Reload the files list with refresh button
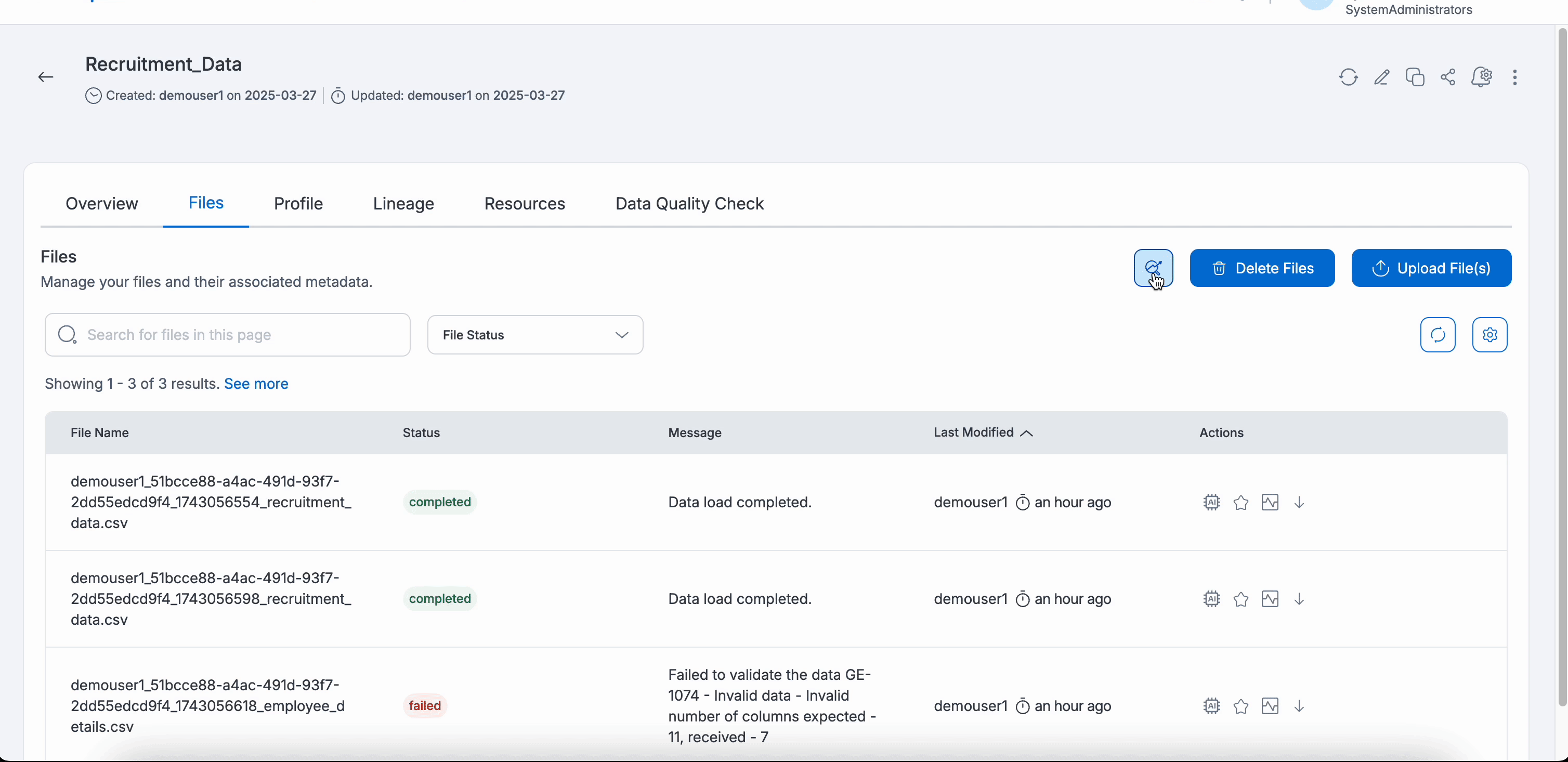Screen dimensions: 1568x762 [x=1438, y=335]
